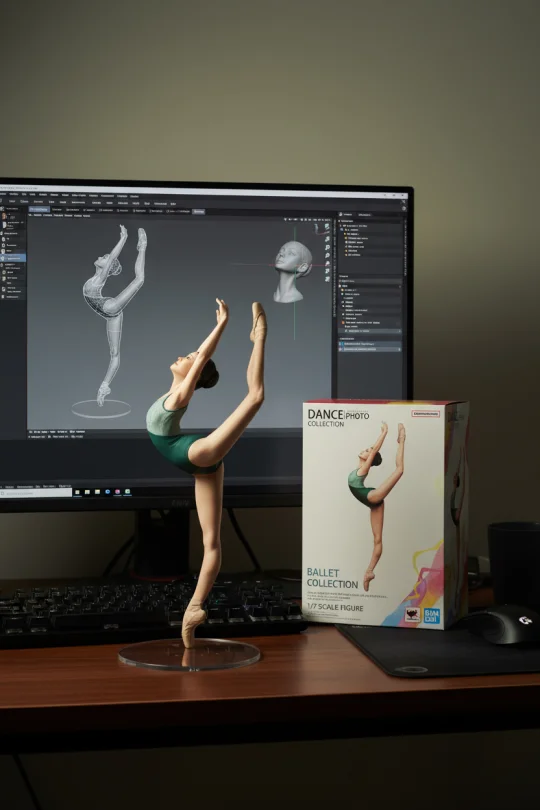The height and width of the screenshot is (810, 540).
Task: Select the topmost icon in the viewport's vertical toolbar
Action: click(x=327, y=227)
